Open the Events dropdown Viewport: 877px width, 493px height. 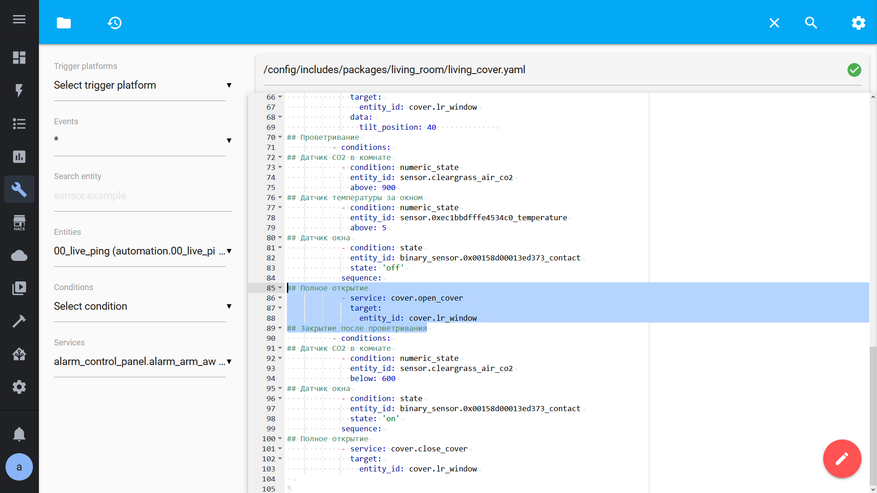point(142,140)
